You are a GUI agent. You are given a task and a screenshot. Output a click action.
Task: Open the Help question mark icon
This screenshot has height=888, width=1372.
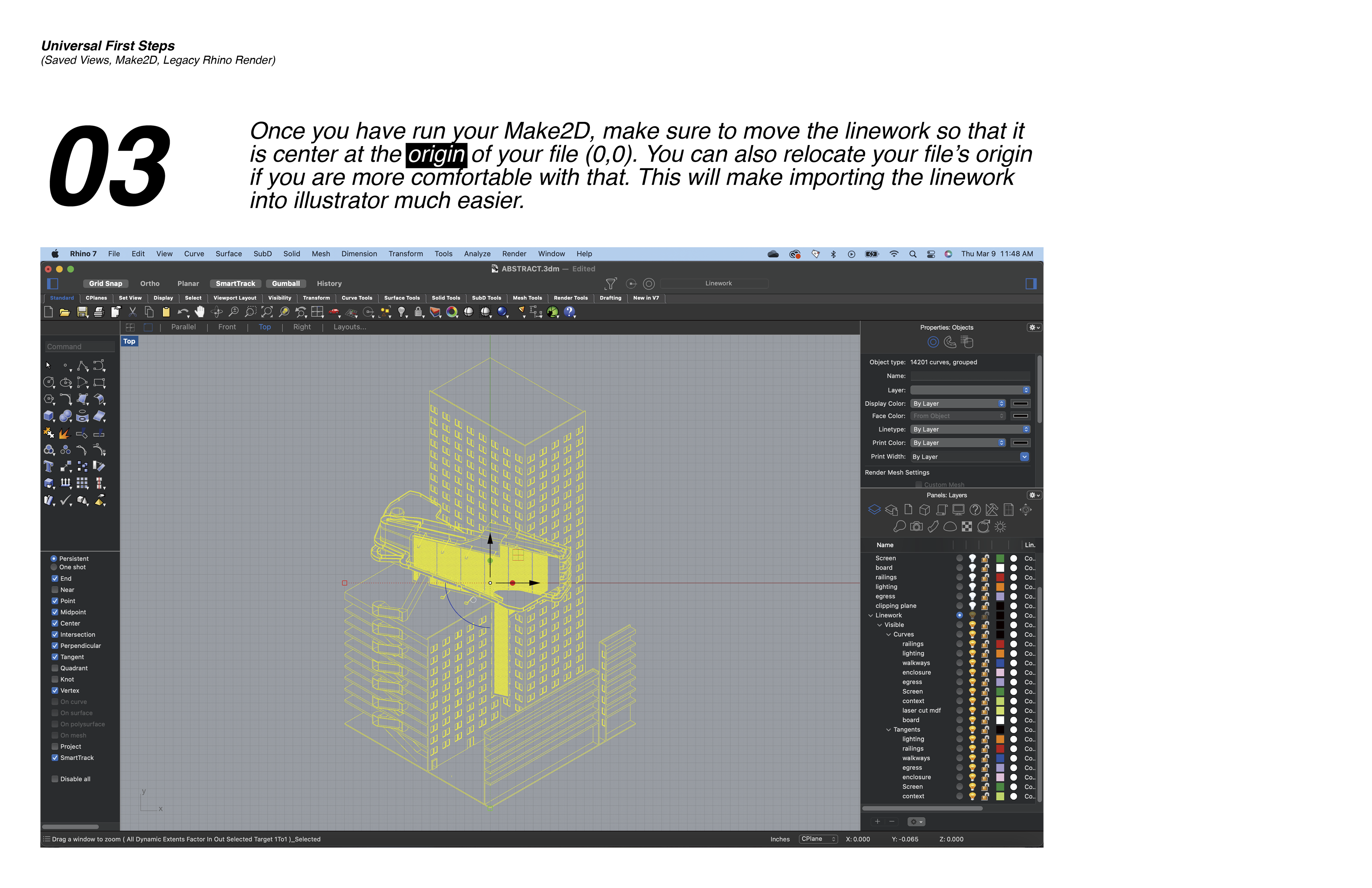pos(569,312)
